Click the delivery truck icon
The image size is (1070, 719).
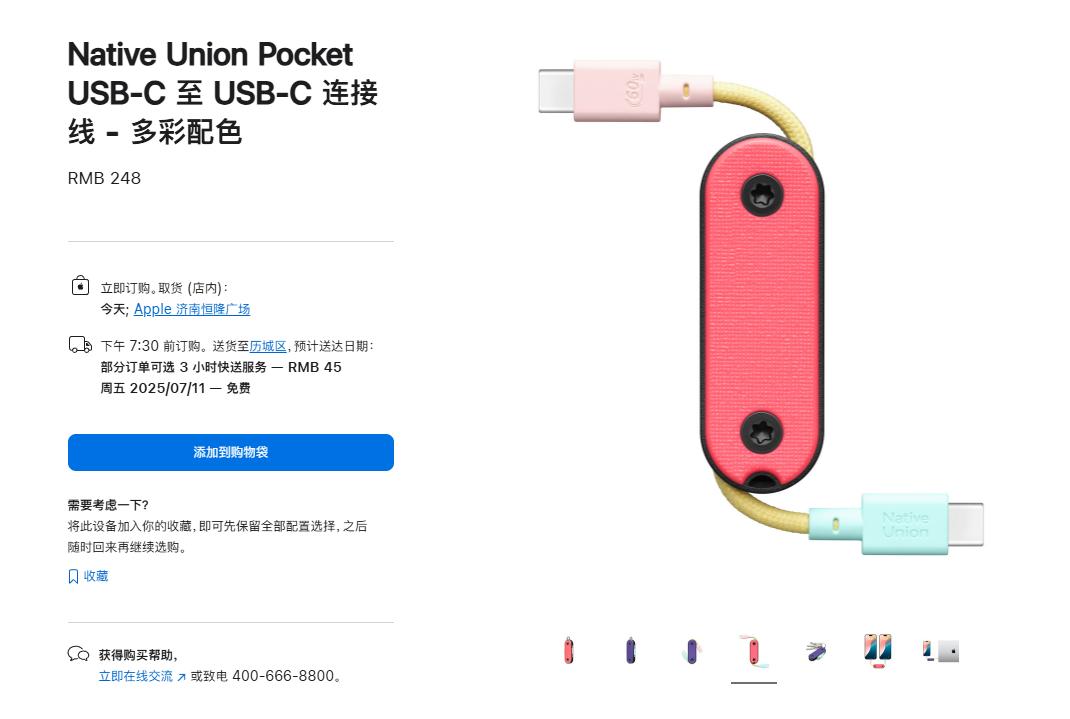[80, 344]
